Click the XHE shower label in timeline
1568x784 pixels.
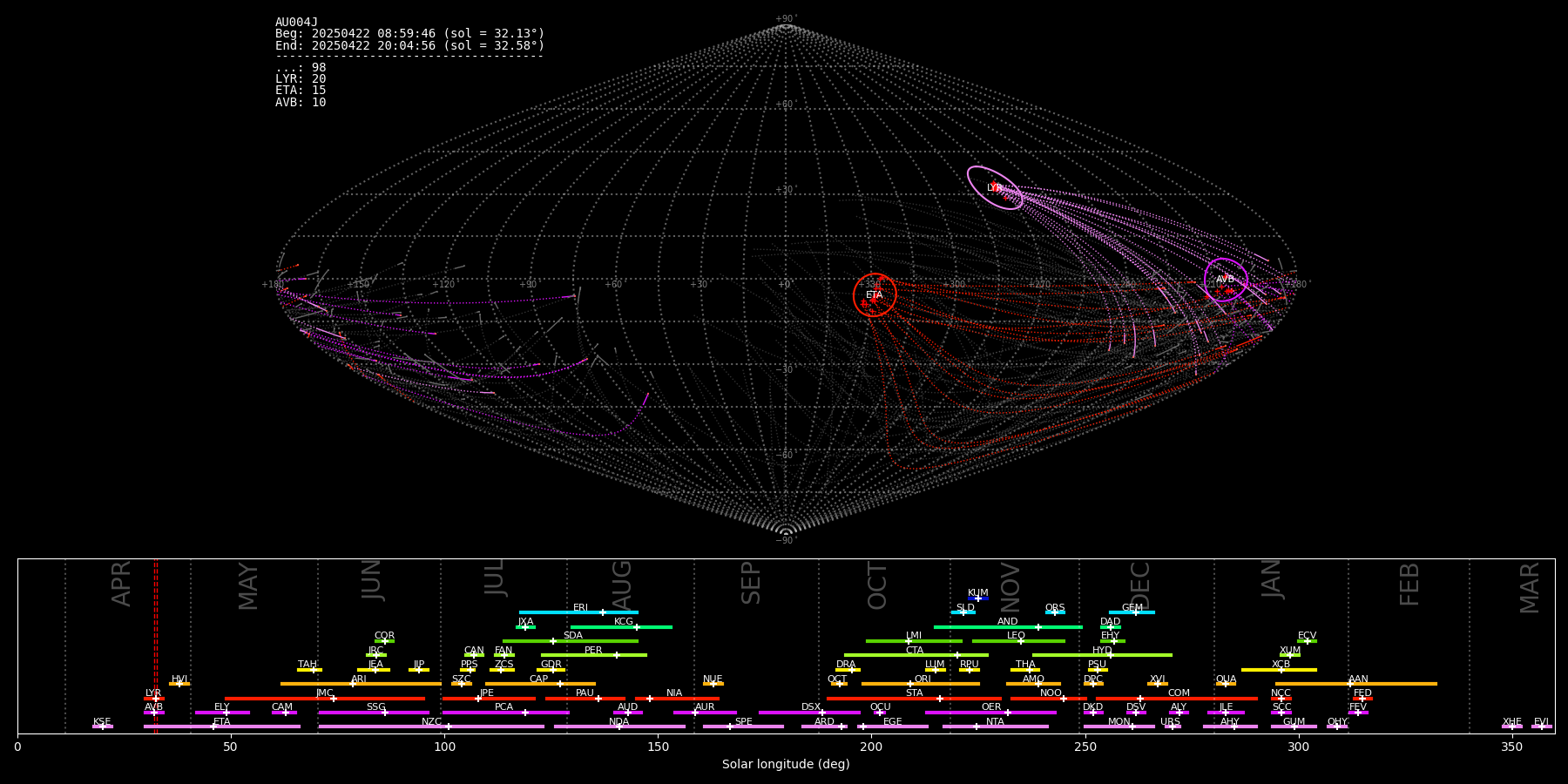click(x=1512, y=722)
